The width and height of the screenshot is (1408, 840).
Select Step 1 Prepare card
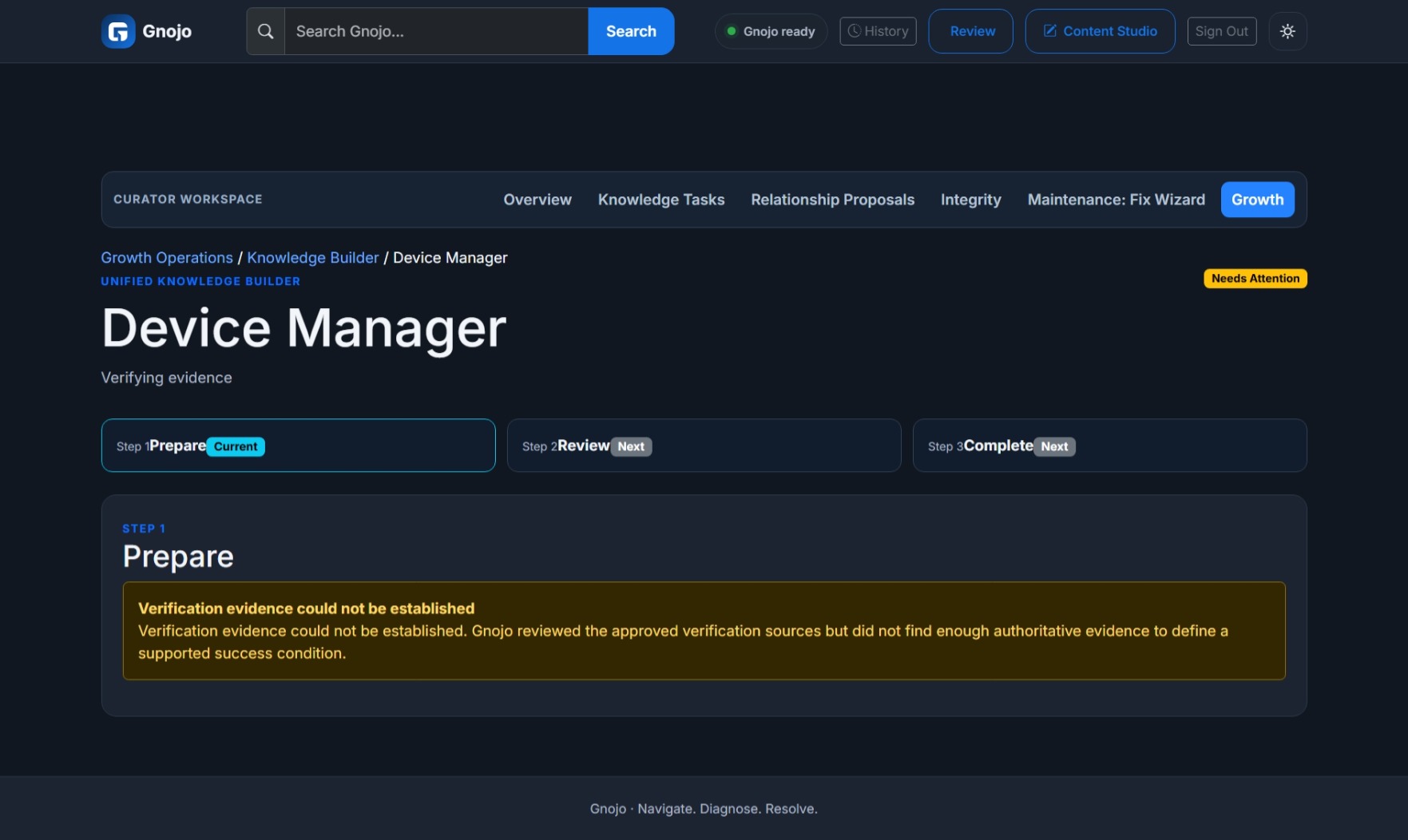point(298,446)
